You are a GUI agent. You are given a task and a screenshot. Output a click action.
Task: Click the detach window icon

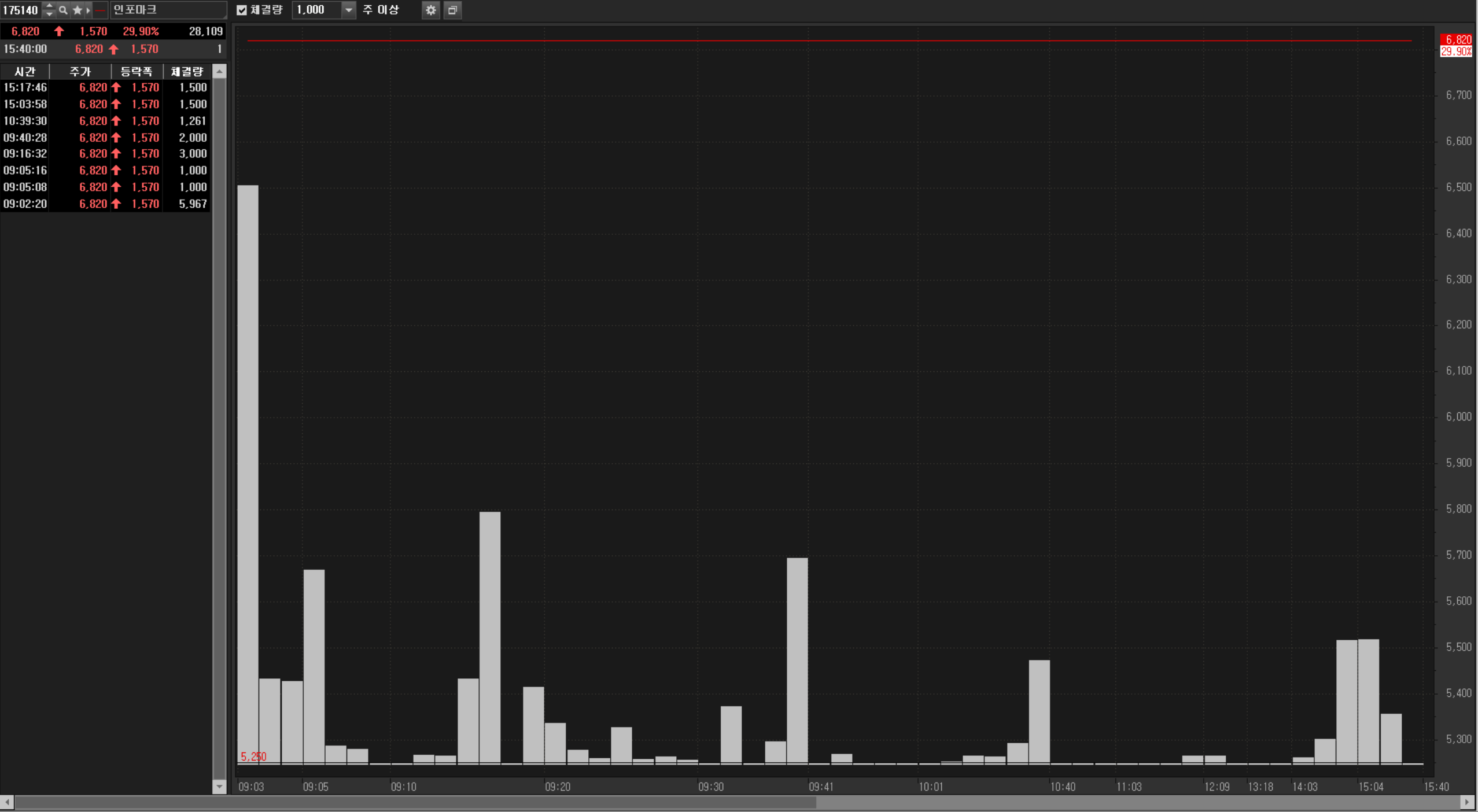coord(453,10)
